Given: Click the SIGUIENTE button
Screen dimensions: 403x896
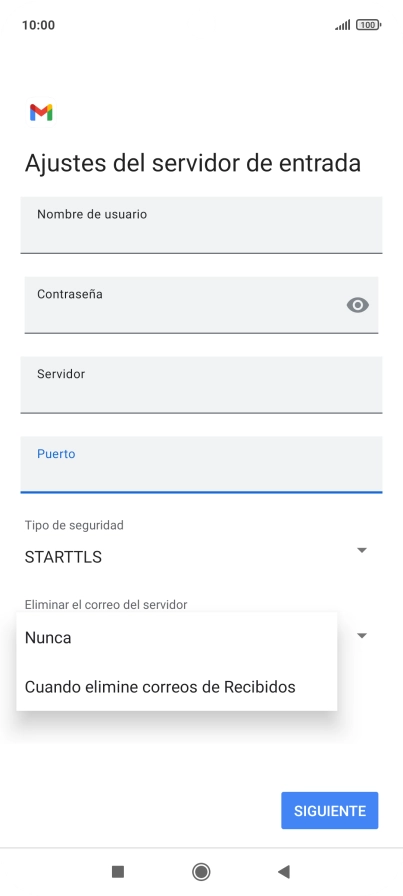Looking at the screenshot, I should coord(330,810).
